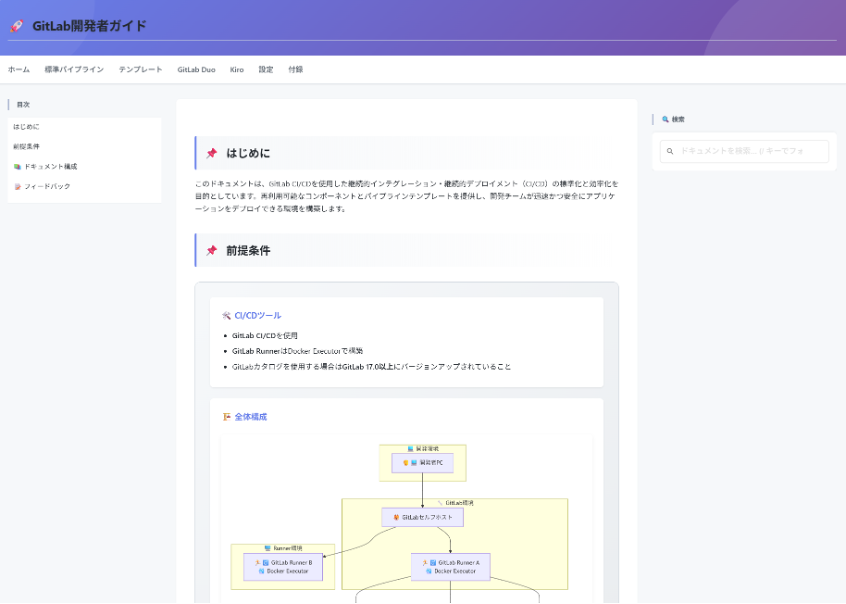Click the pushpin icon next to 前提条件 heading
This screenshot has width=846, height=604.
212,250
